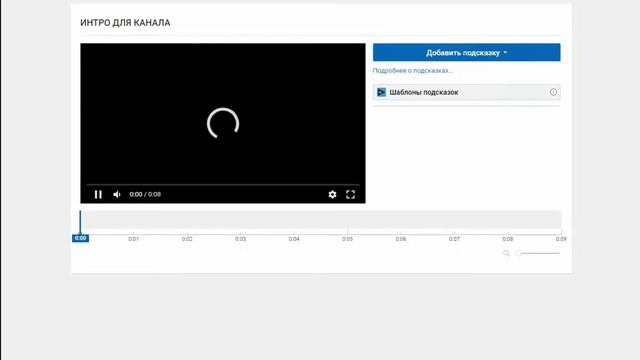Click the 0:03 mark on timeline

(240, 239)
